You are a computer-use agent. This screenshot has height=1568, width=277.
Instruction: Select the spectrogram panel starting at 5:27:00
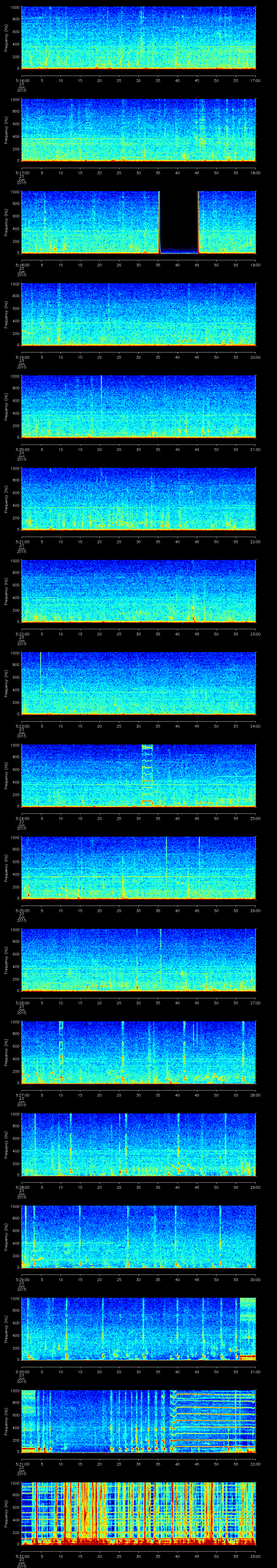(139, 1052)
